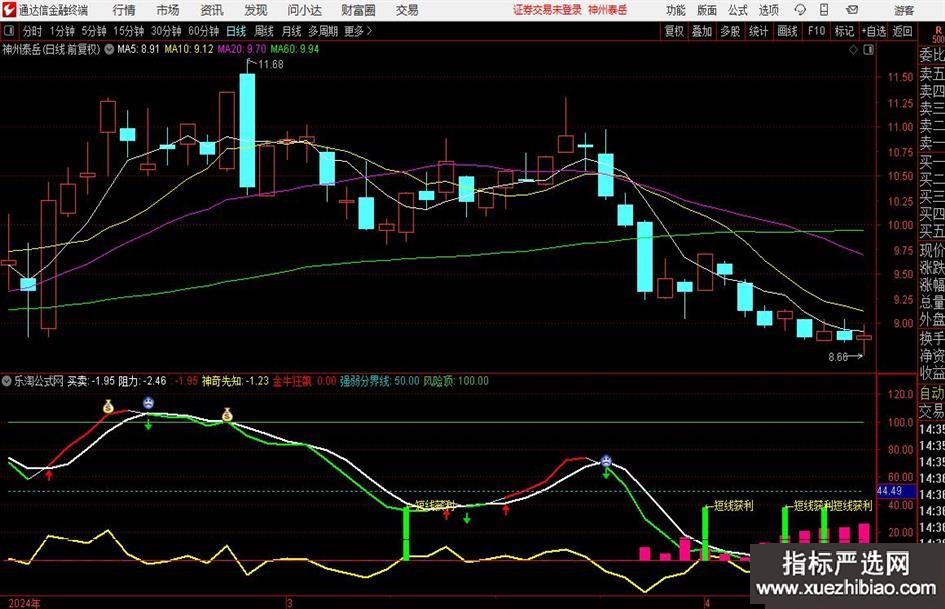This screenshot has width=945, height=609.
Task: Open the 公式 formula menu
Action: coord(738,10)
